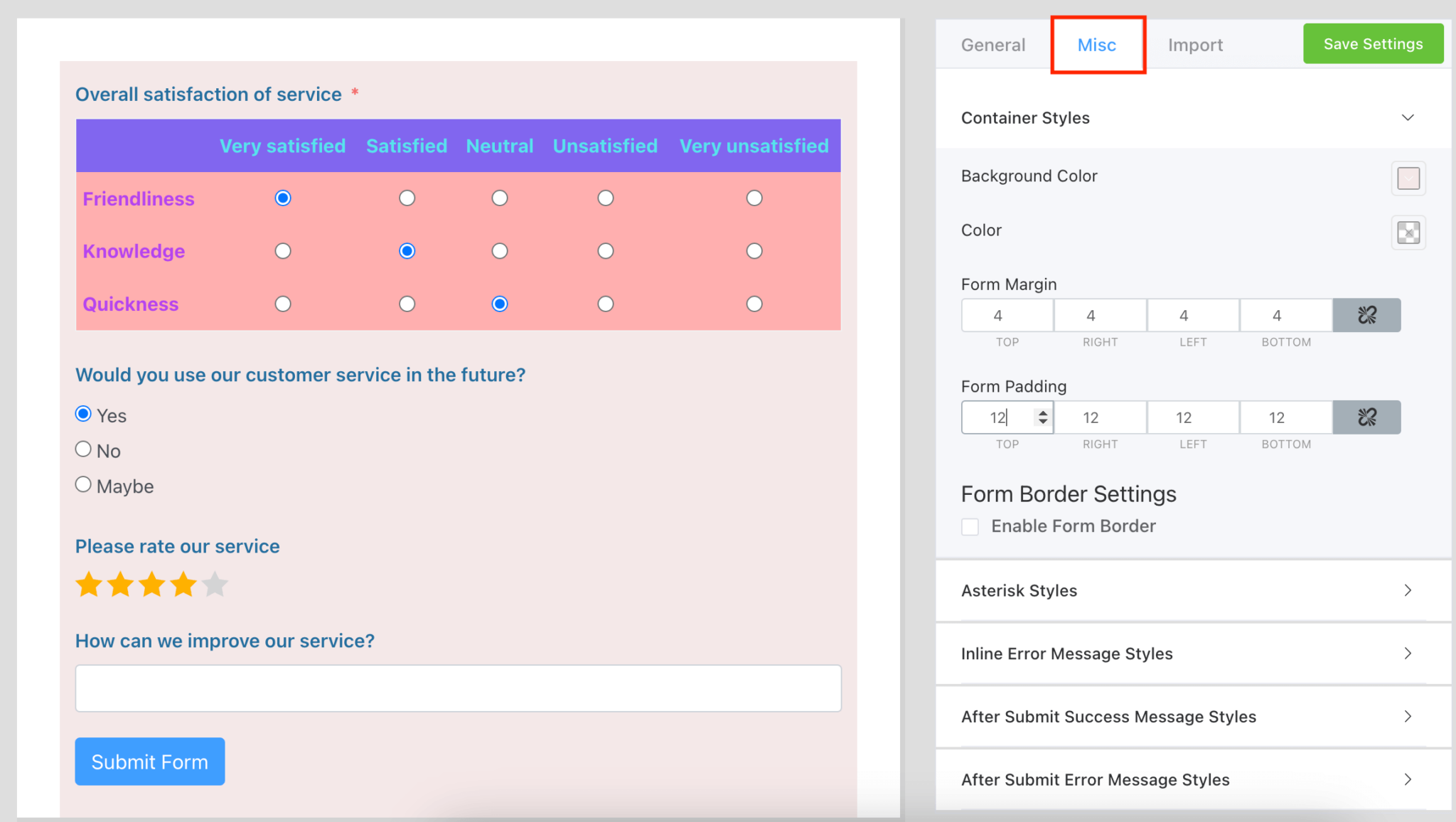Screen dimensions: 1456x822
Task: Unlink the Form Margin linked values icon
Action: pyautogui.click(x=1365, y=315)
